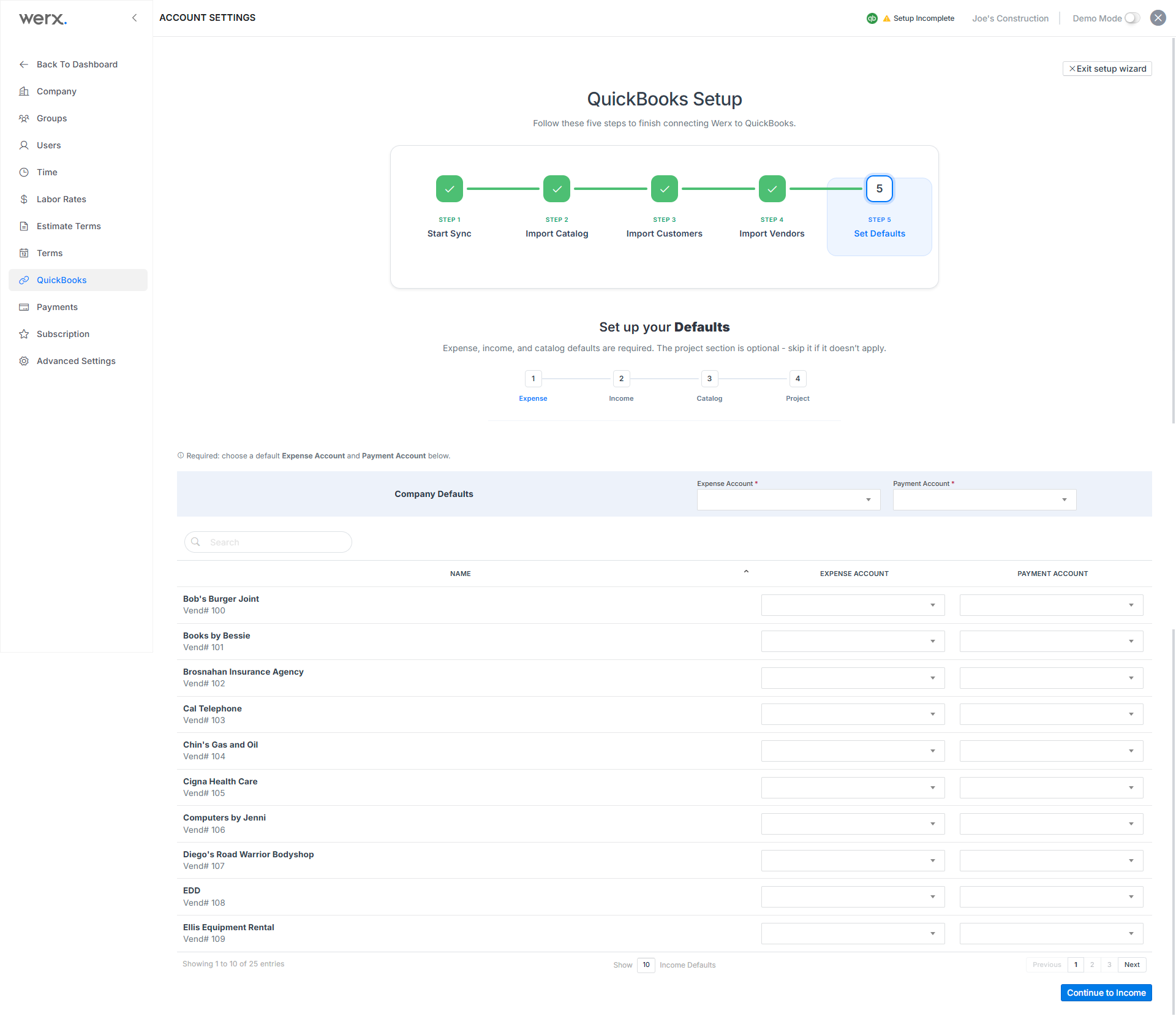Open Advanced Settings in sidebar
This screenshot has width=1176, height=1016.
point(78,361)
